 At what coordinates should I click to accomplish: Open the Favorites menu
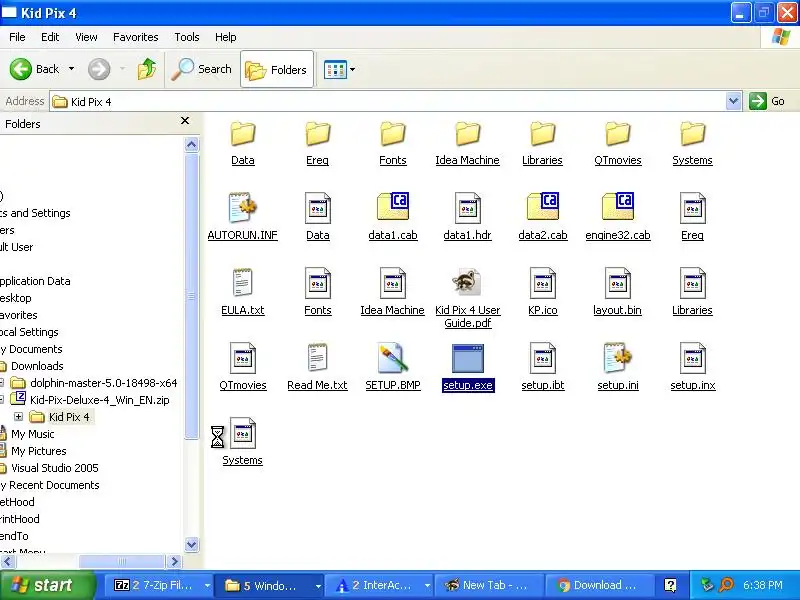click(136, 37)
